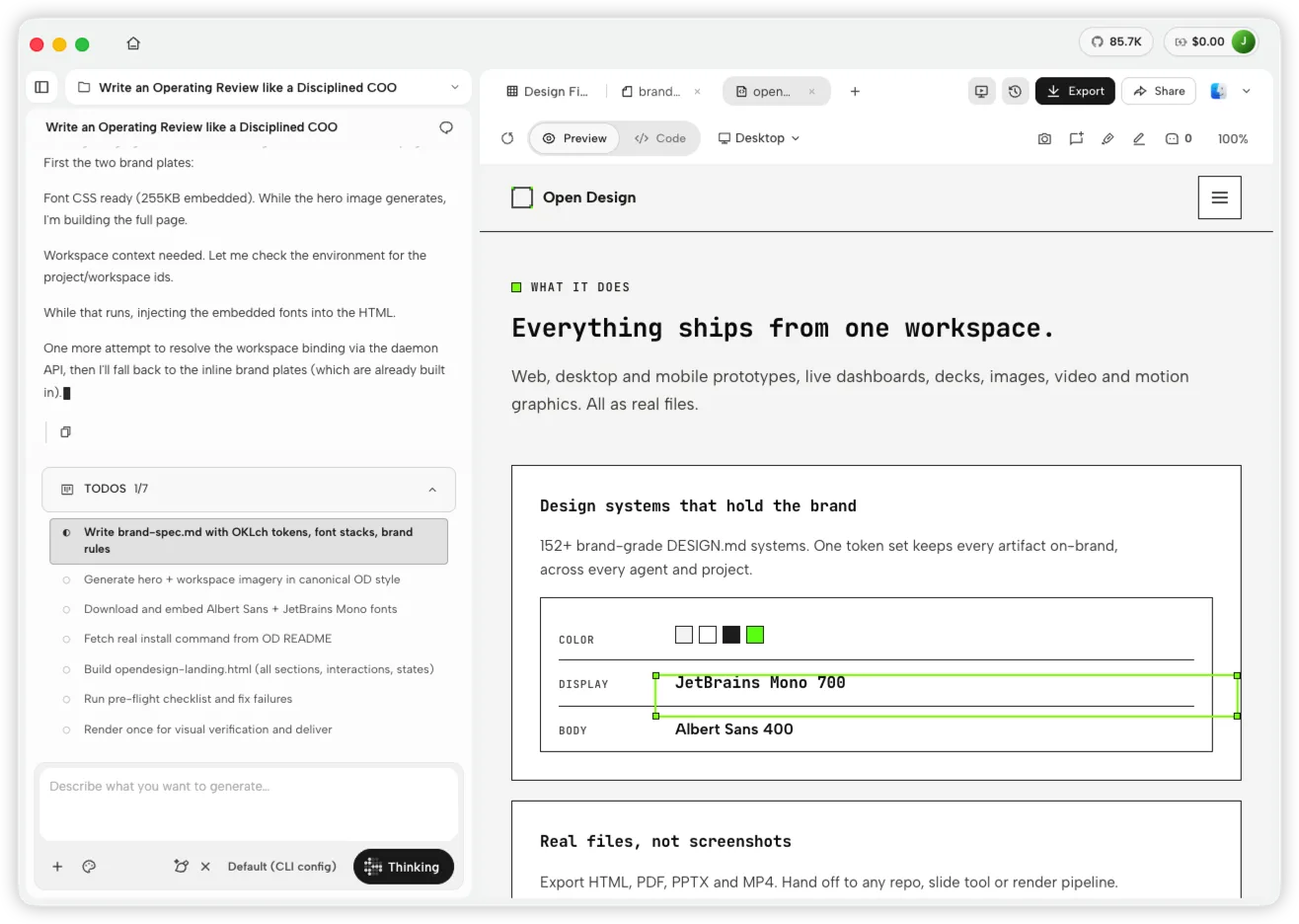This screenshot has width=1299, height=924.
Task: Pick the black color swatch
Action: 731,634
